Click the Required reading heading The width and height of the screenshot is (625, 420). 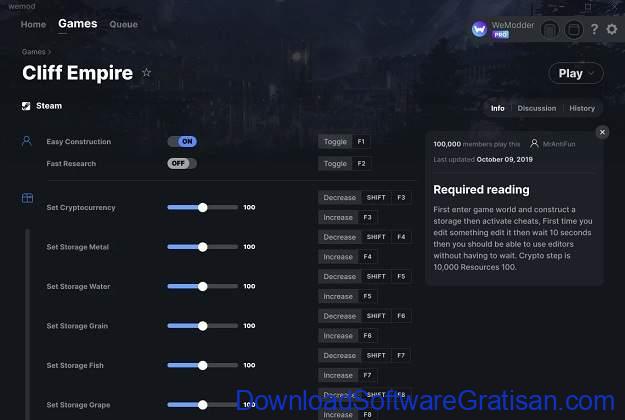click(481, 190)
